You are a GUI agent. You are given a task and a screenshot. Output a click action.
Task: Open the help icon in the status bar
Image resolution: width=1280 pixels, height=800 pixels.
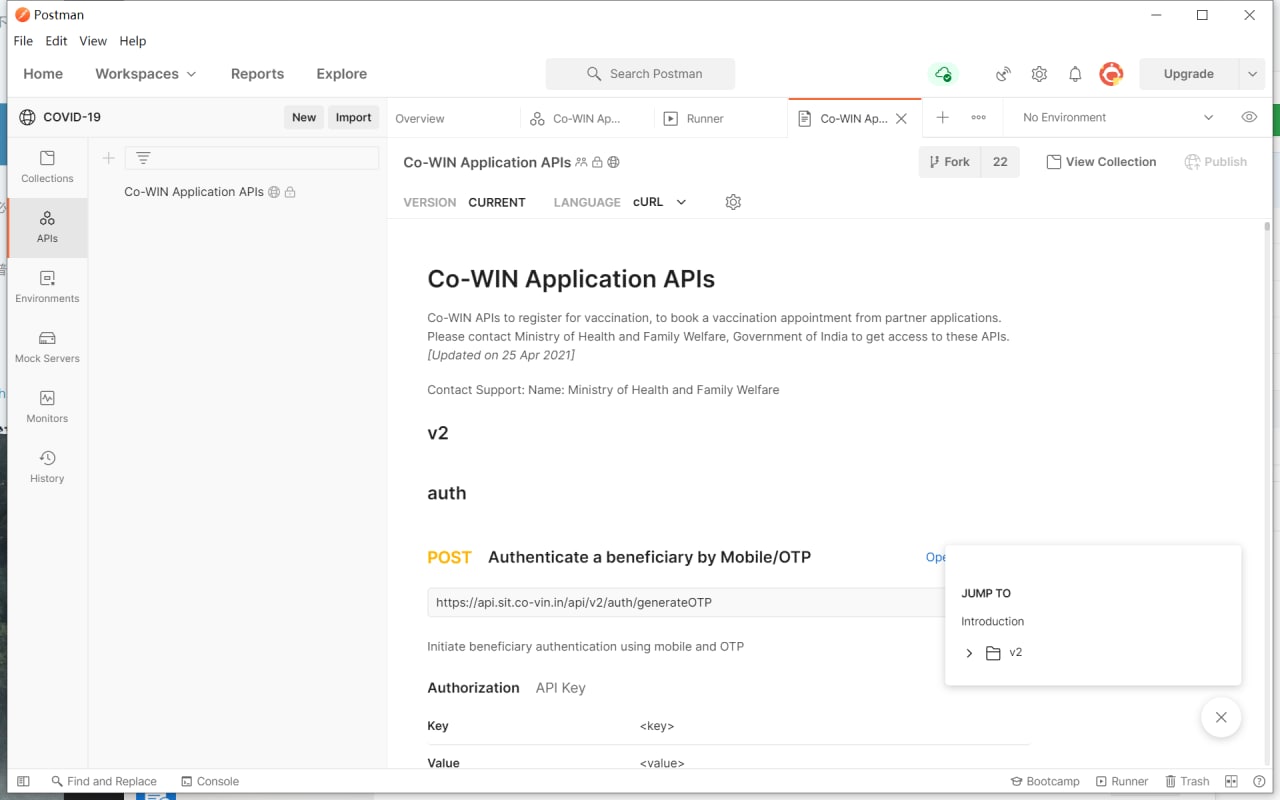[1259, 782]
